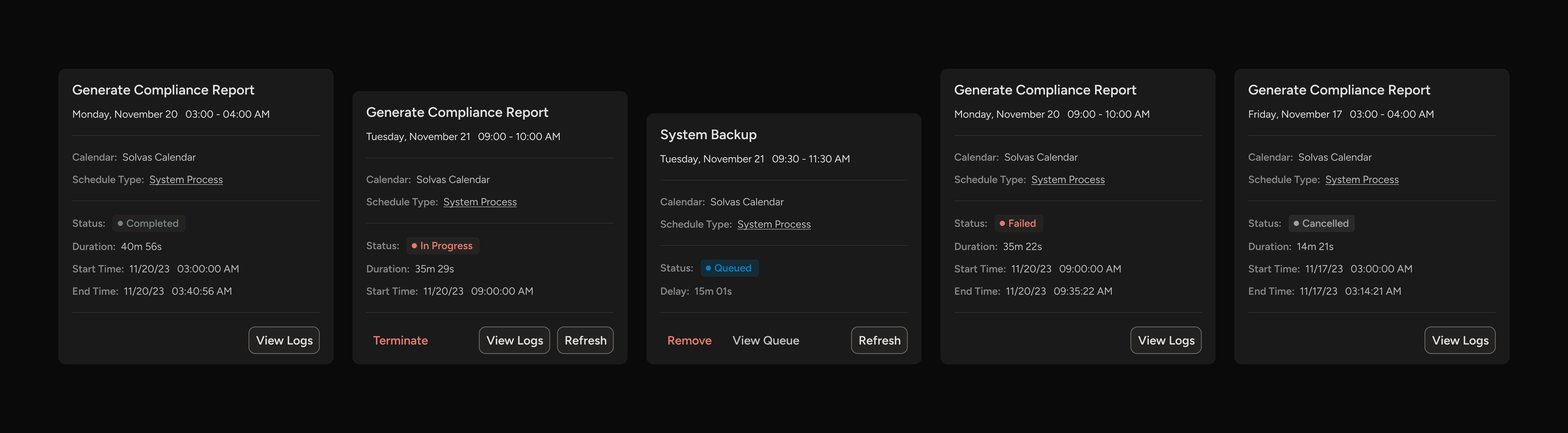The height and width of the screenshot is (433, 1568).
Task: Click the Friday, November 17 03:00 - 04:00 AM text
Action: coord(1341,114)
